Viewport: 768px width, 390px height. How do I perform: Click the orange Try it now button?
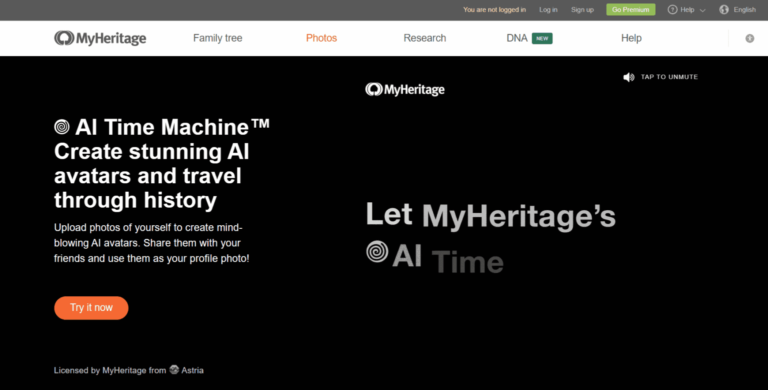91,308
